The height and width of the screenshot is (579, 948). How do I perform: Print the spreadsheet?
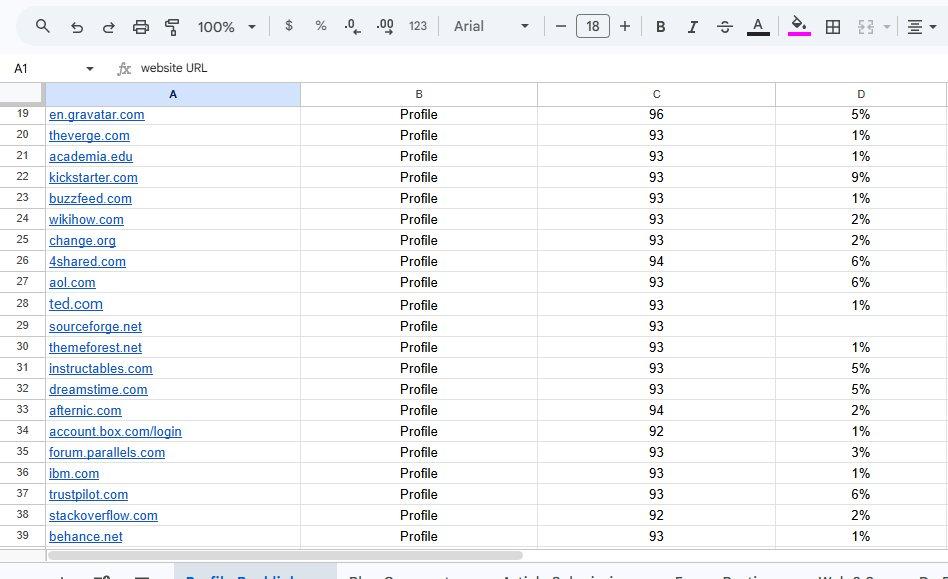click(x=141, y=27)
